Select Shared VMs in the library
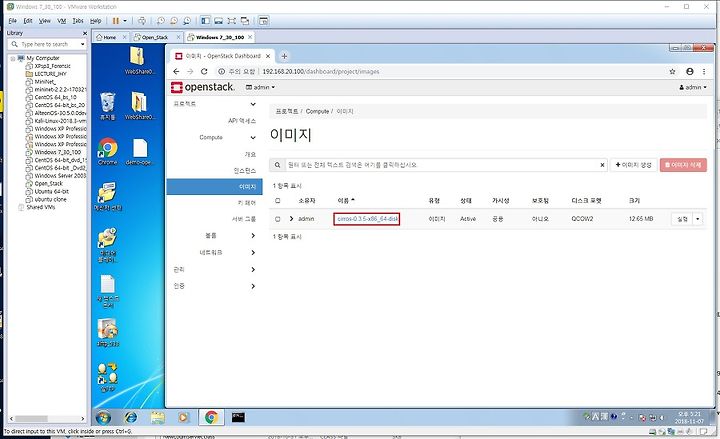Viewport: 720px width, 439px height. click(x=40, y=207)
